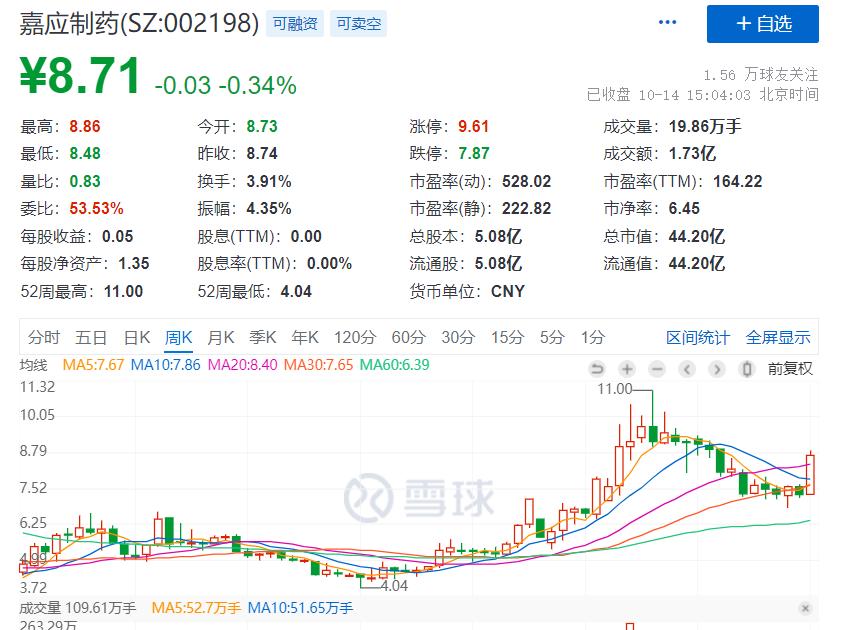
Task: Click the 可卖空 tag
Action: [359, 24]
